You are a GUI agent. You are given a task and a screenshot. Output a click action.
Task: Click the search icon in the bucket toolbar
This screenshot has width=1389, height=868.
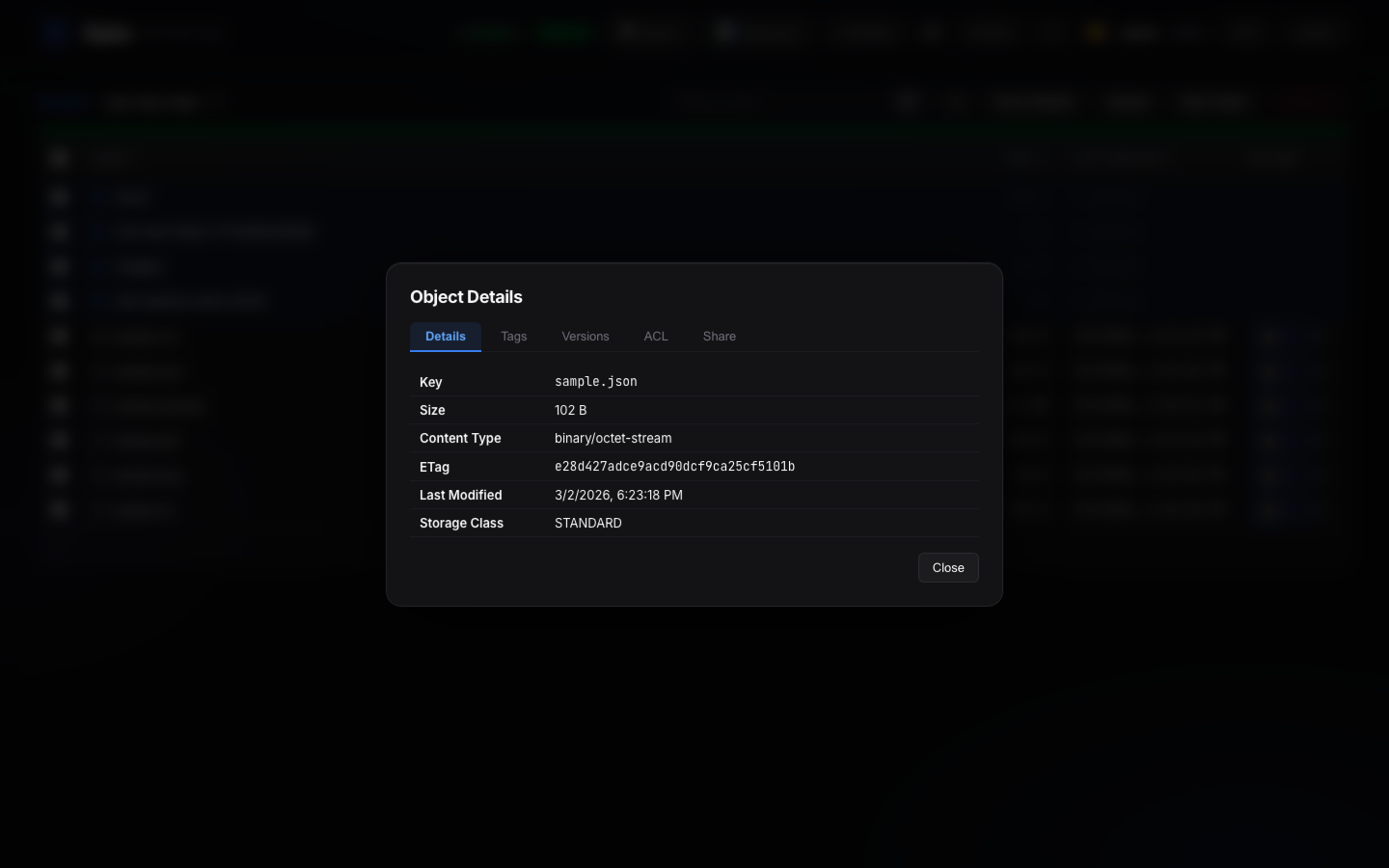click(x=908, y=101)
